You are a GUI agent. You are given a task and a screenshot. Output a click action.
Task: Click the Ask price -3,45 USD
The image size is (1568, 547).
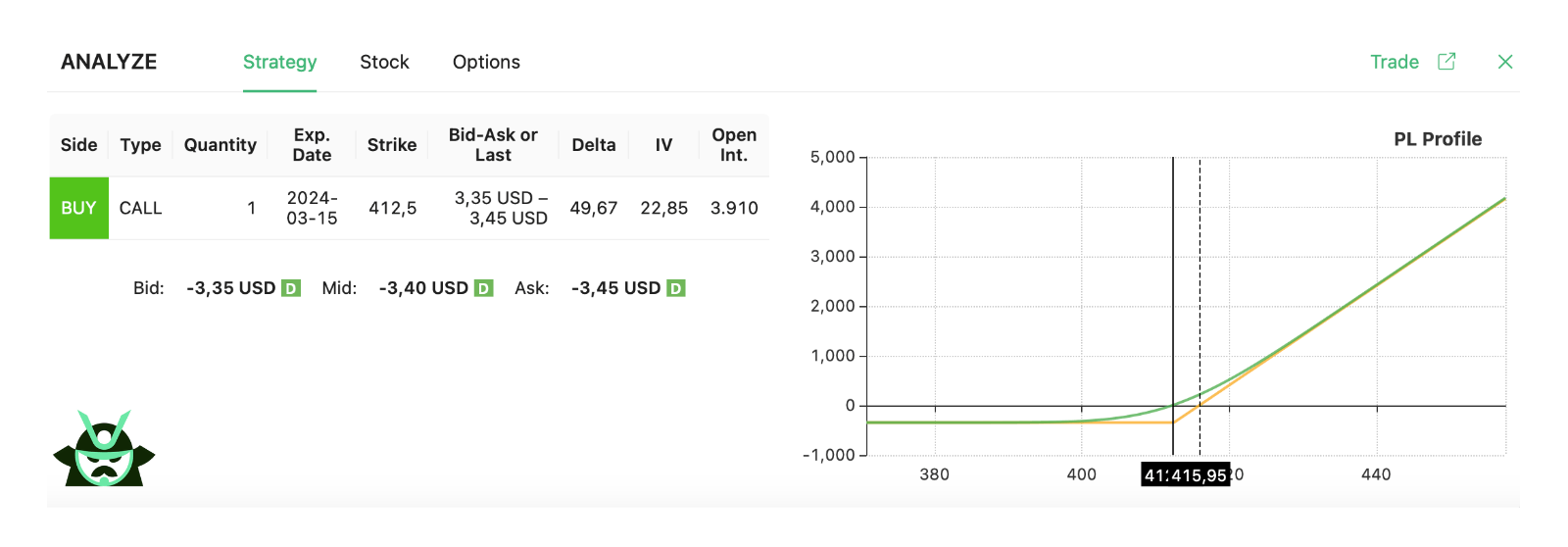615,288
